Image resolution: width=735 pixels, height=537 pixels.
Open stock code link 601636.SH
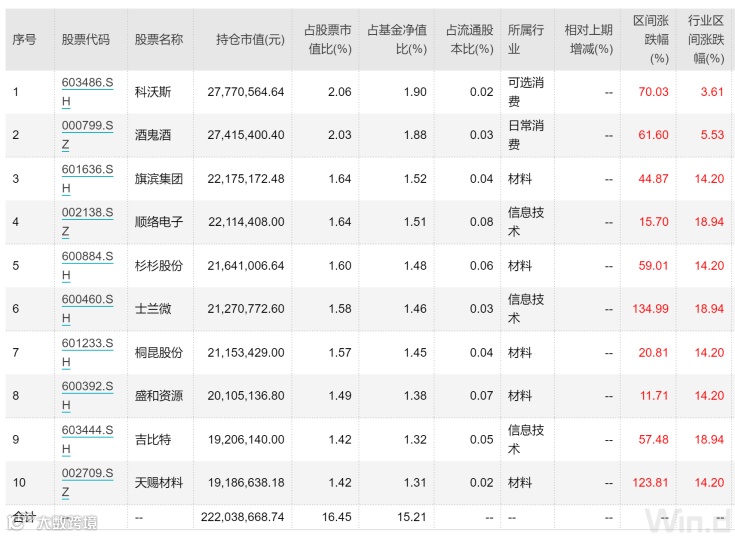(87, 179)
